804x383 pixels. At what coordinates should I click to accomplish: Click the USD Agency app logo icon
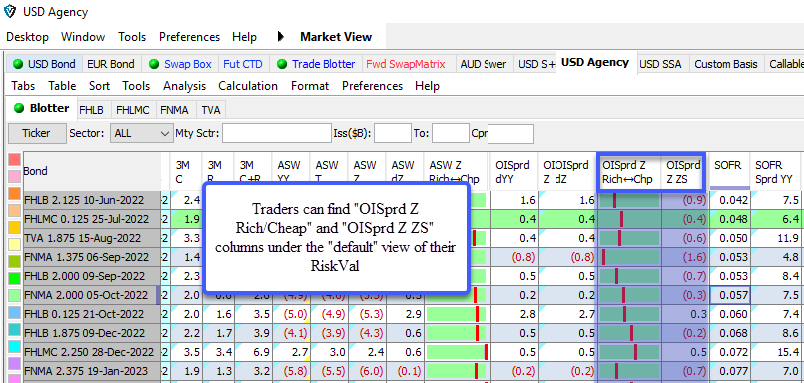click(x=10, y=11)
